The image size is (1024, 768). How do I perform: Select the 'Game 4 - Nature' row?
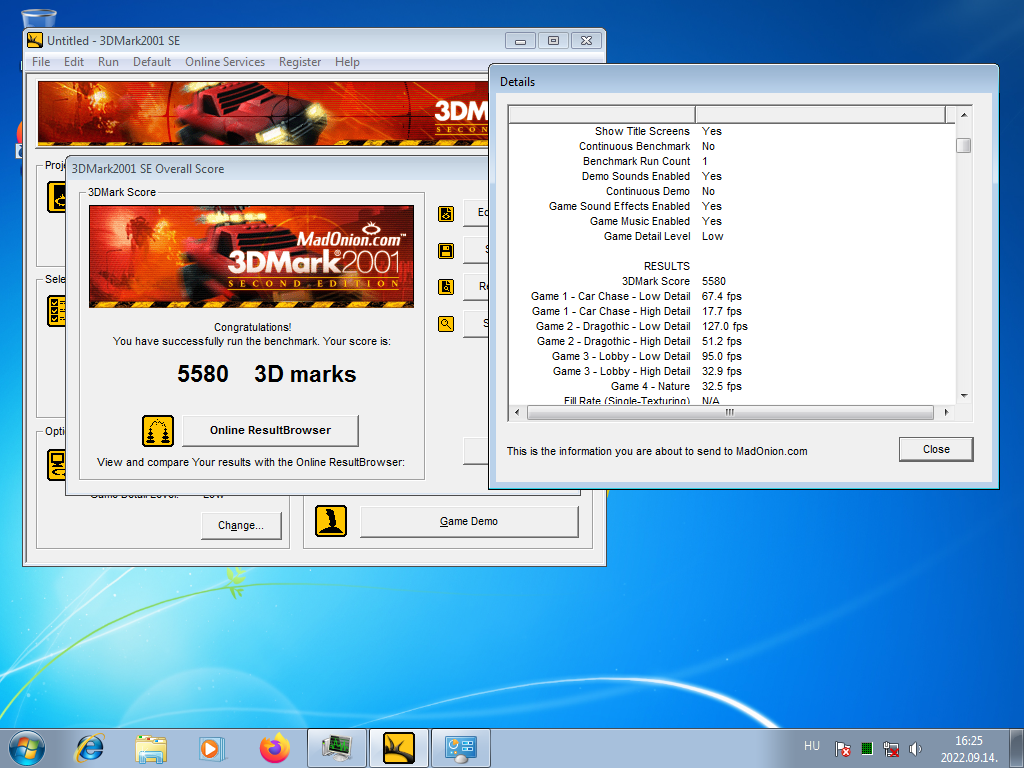(732, 387)
